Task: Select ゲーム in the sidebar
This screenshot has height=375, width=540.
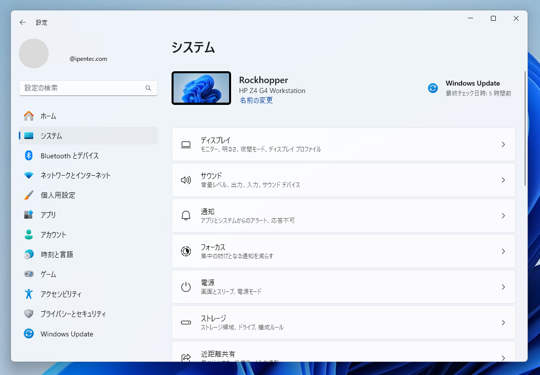Action: pos(88,274)
